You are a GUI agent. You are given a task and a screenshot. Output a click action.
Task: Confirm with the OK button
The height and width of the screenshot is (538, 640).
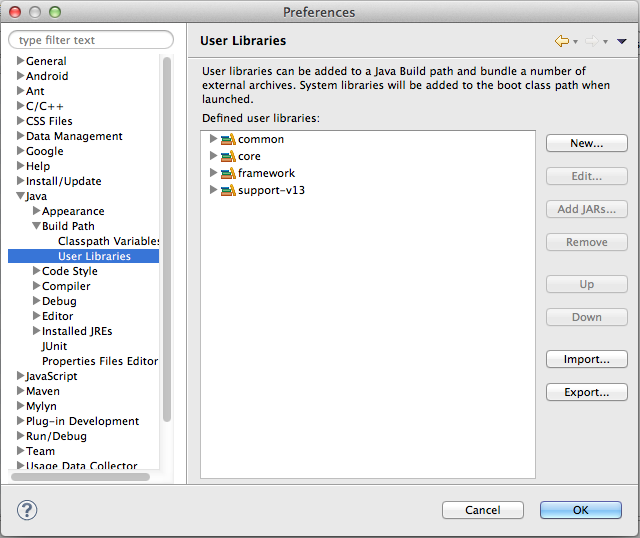point(581,510)
